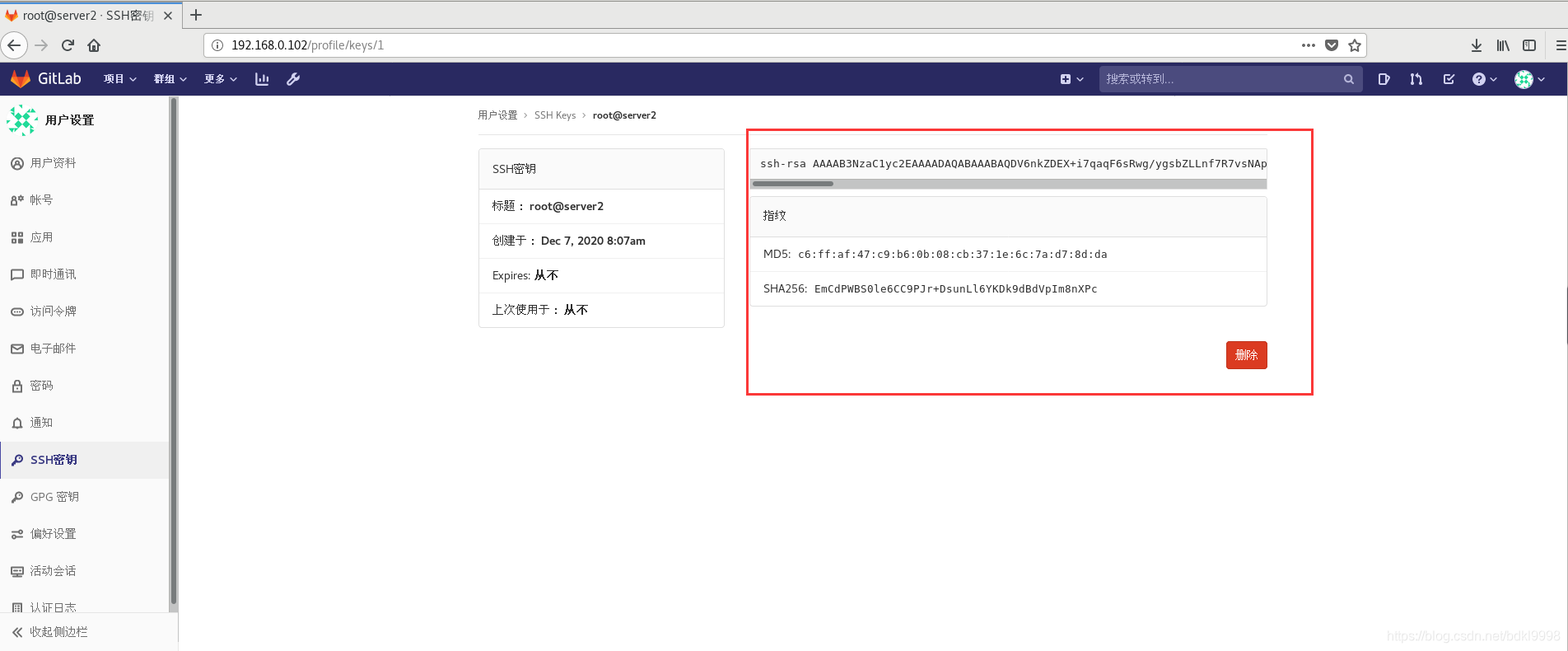Collapse sidebar with 收起侧边栏

point(89,632)
